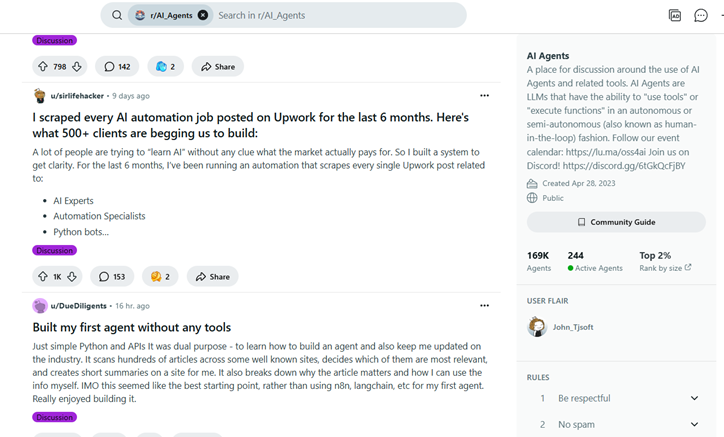The height and width of the screenshot is (437, 724).
Task: Click the 'Automation Specialists' bullet item
Action: [x=99, y=216]
